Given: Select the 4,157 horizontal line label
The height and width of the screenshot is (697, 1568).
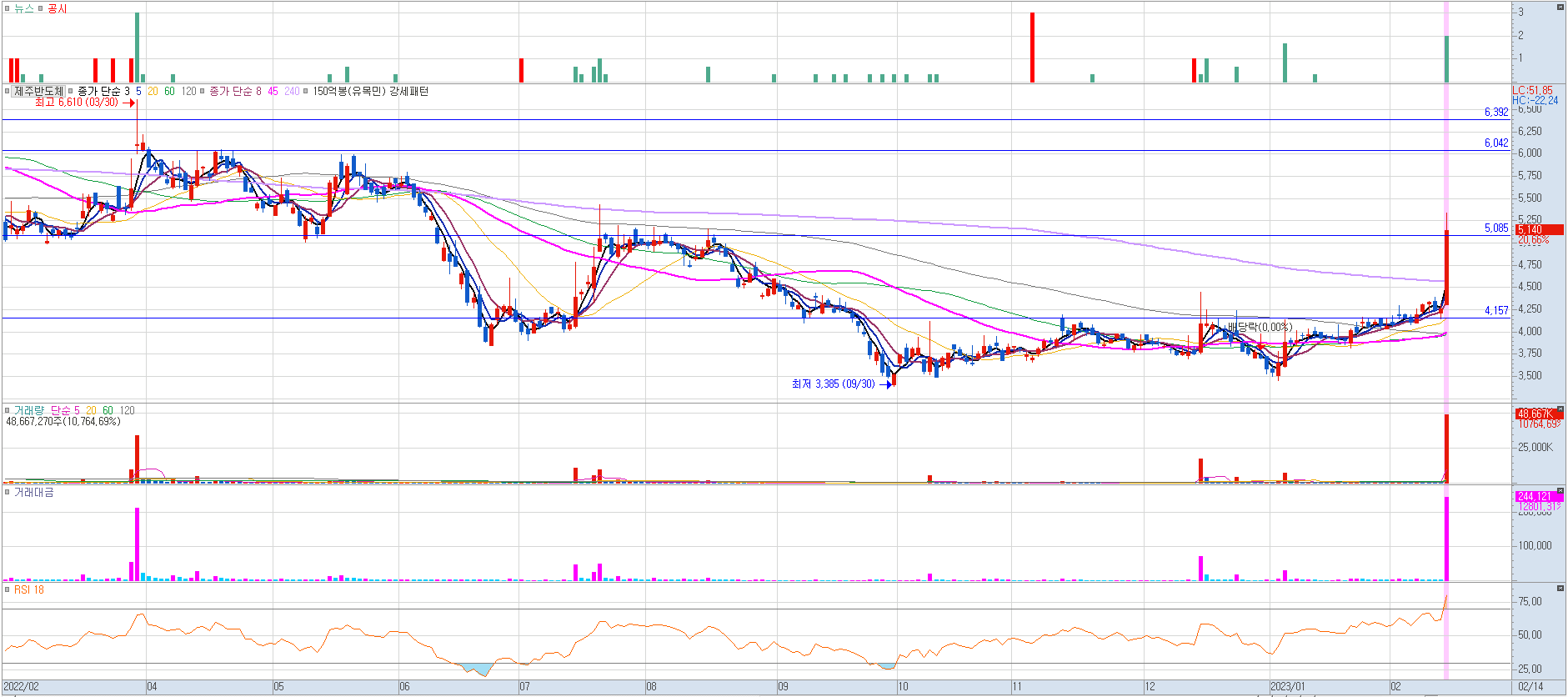Looking at the screenshot, I should 1496,310.
